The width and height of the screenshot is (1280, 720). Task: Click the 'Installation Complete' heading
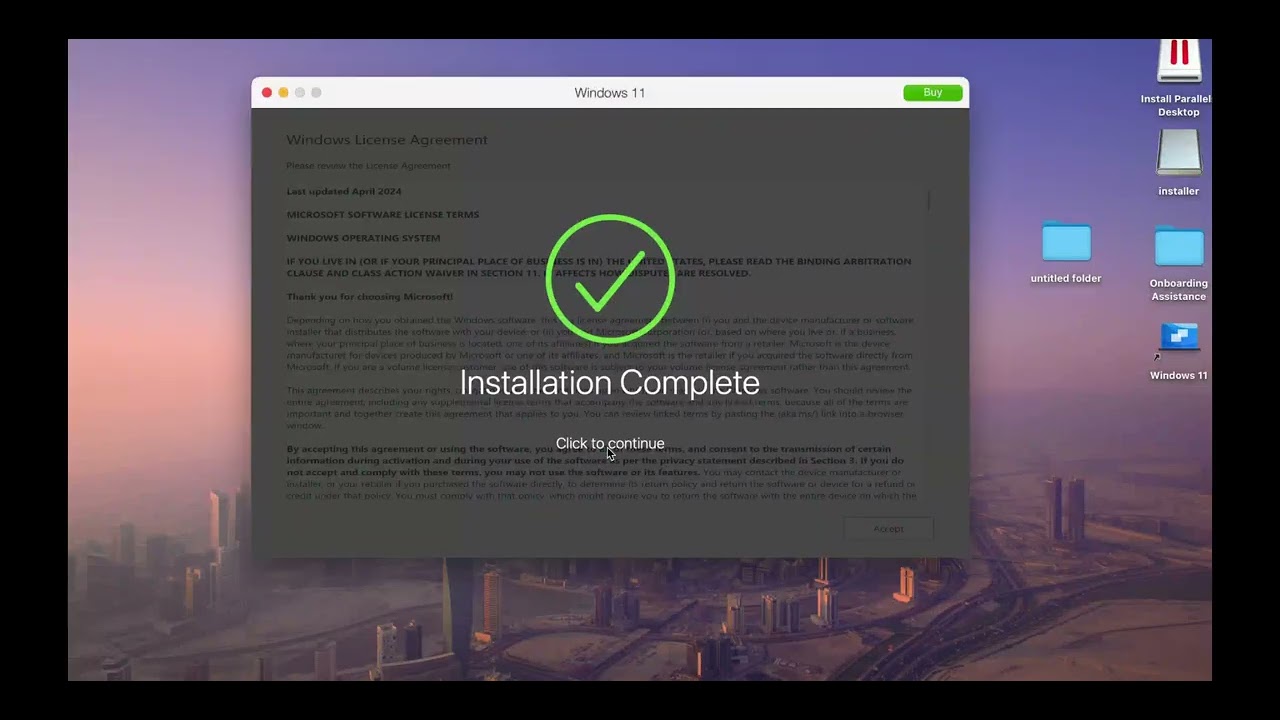pos(610,383)
